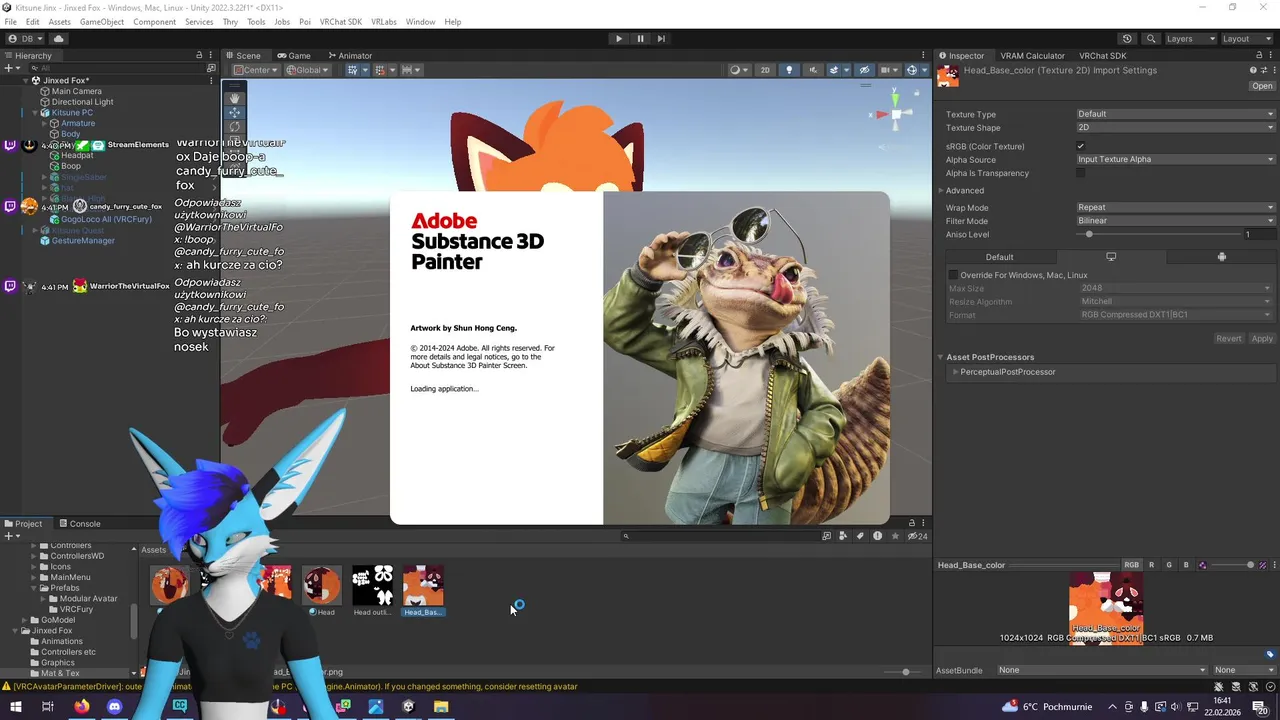Open the Component menu
The width and height of the screenshot is (1280, 720).
pos(154,22)
